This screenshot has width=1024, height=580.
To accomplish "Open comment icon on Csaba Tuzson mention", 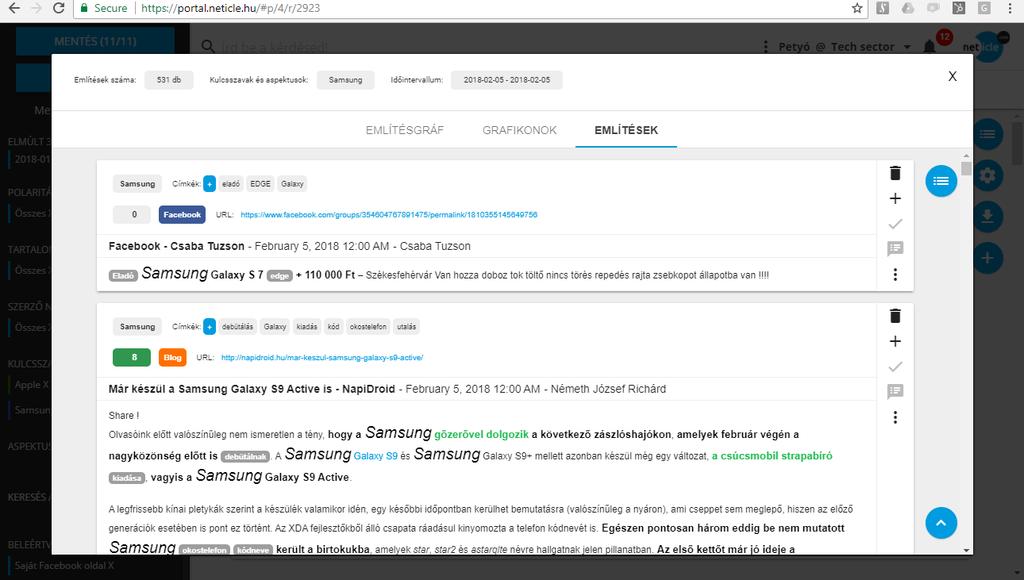I will coord(895,248).
